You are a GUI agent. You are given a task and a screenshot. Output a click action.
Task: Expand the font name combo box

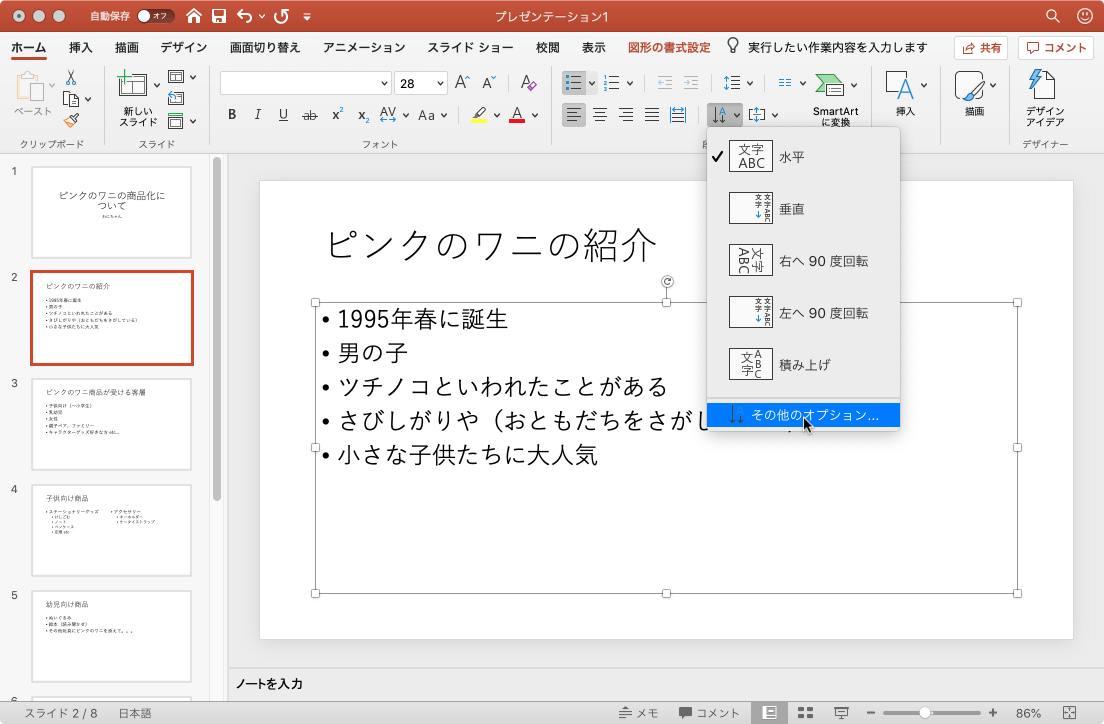pos(384,84)
